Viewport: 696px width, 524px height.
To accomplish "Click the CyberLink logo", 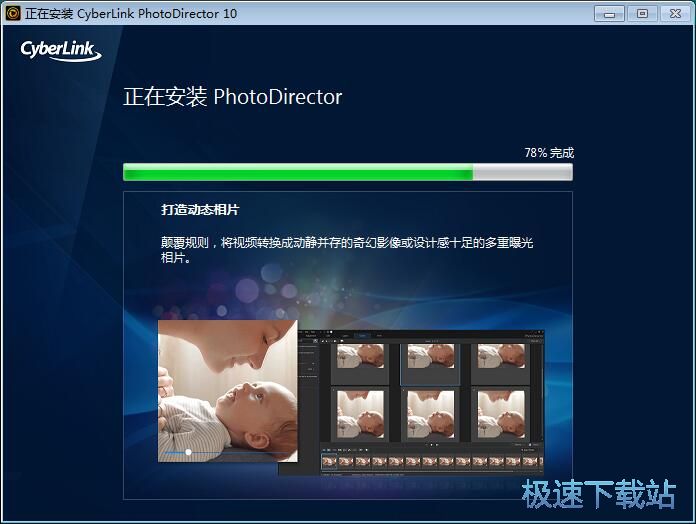I will coord(61,51).
